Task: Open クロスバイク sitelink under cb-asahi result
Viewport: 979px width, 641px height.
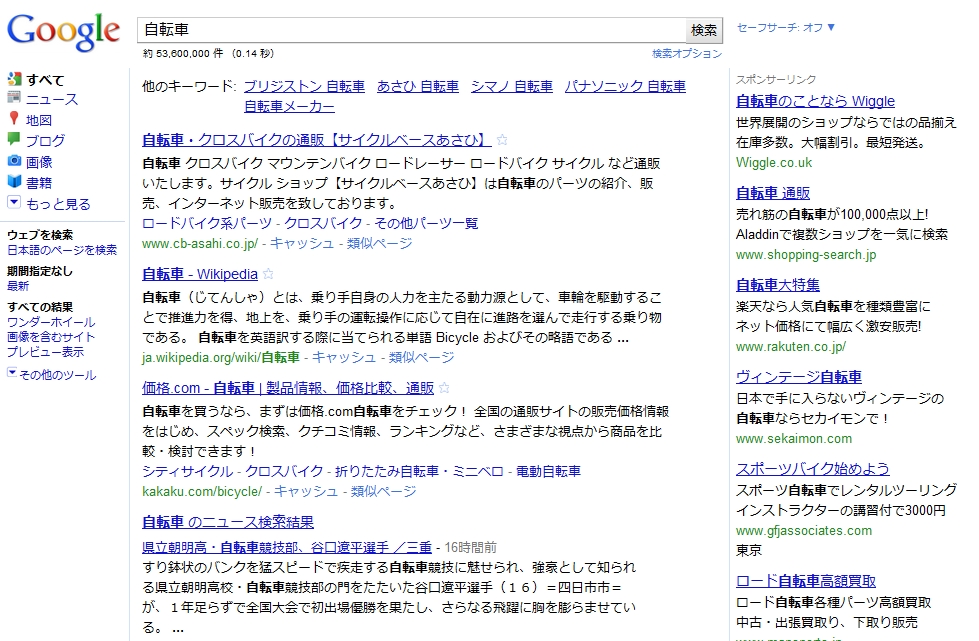Action: 323,223
